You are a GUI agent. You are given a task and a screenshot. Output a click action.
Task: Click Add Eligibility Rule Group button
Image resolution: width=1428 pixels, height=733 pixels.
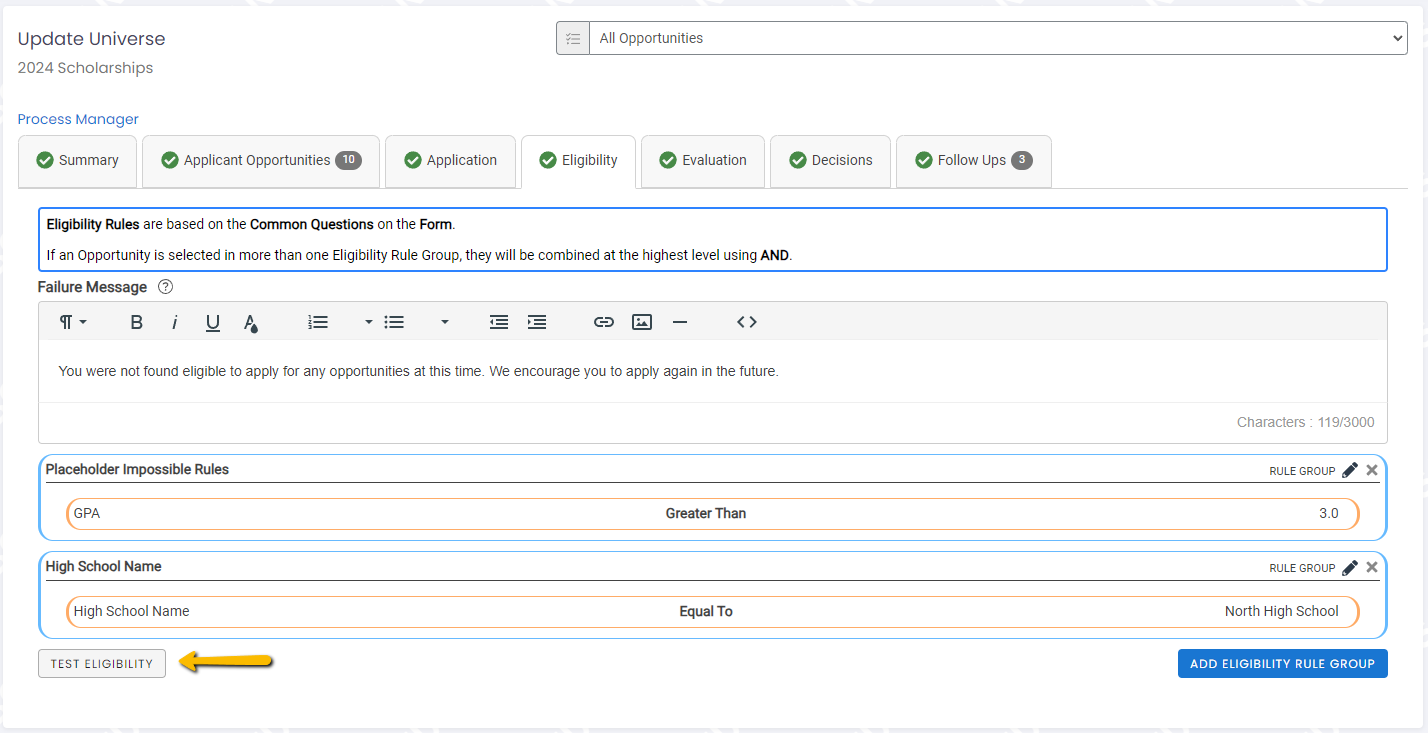coord(1282,664)
